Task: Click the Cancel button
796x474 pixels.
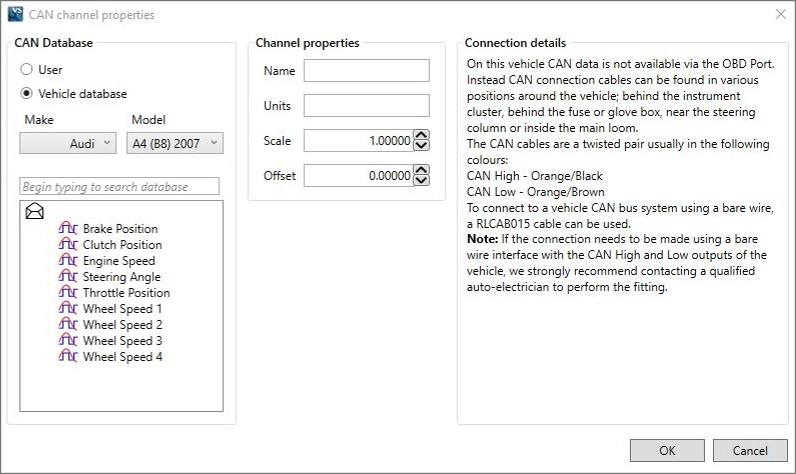Action: 750,451
